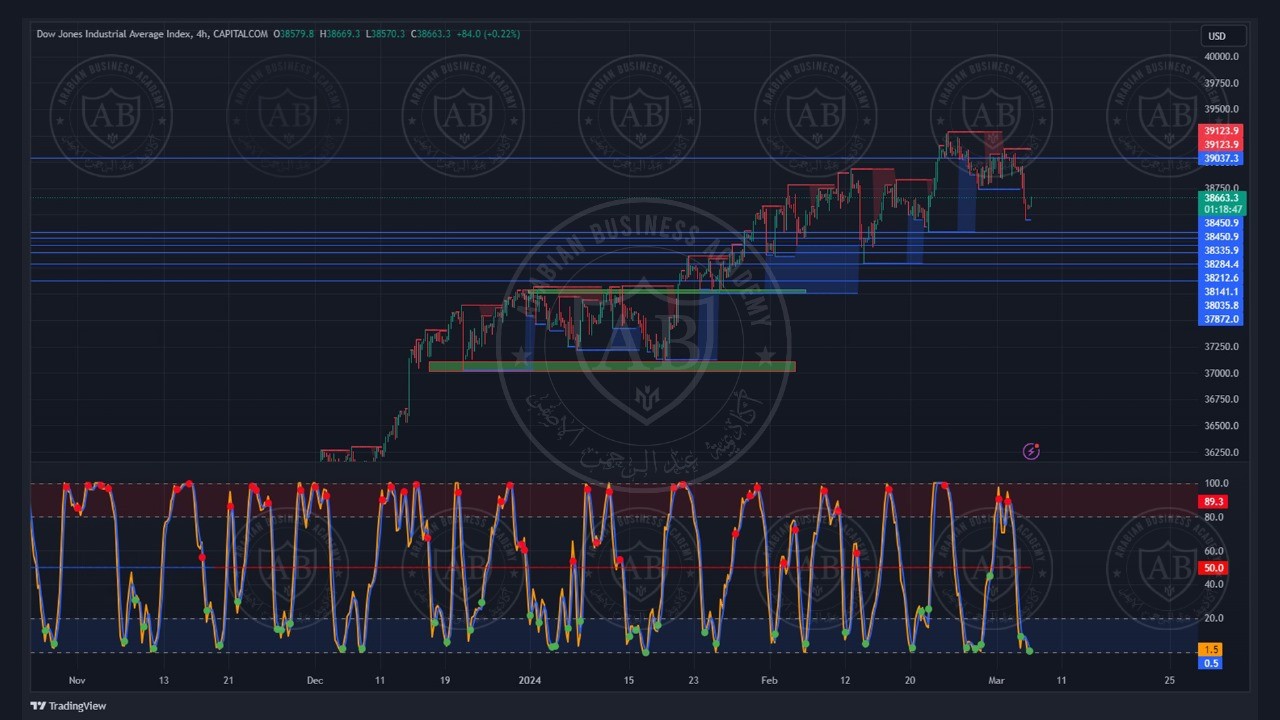Select the blue 0.5 indicator value label
This screenshot has height=720, width=1280.
coord(1212,663)
